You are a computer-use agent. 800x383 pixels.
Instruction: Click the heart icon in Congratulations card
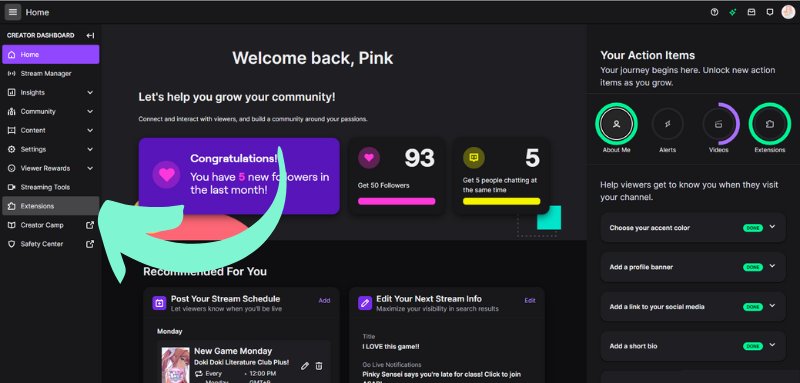point(166,175)
